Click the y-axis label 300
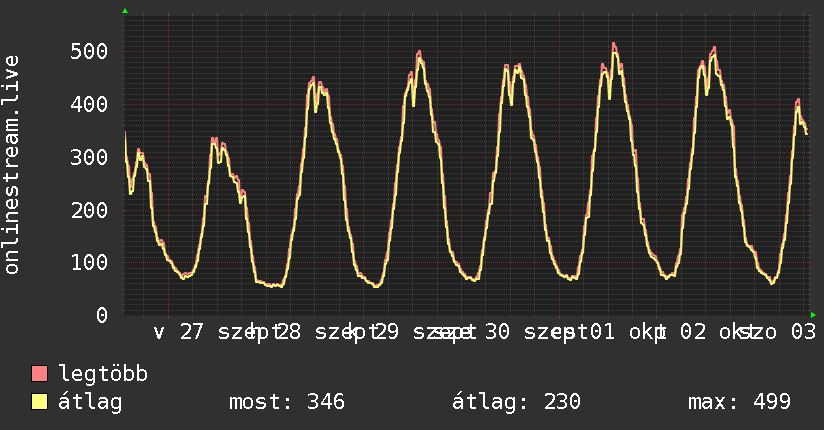The width and height of the screenshot is (824, 430). (89, 157)
